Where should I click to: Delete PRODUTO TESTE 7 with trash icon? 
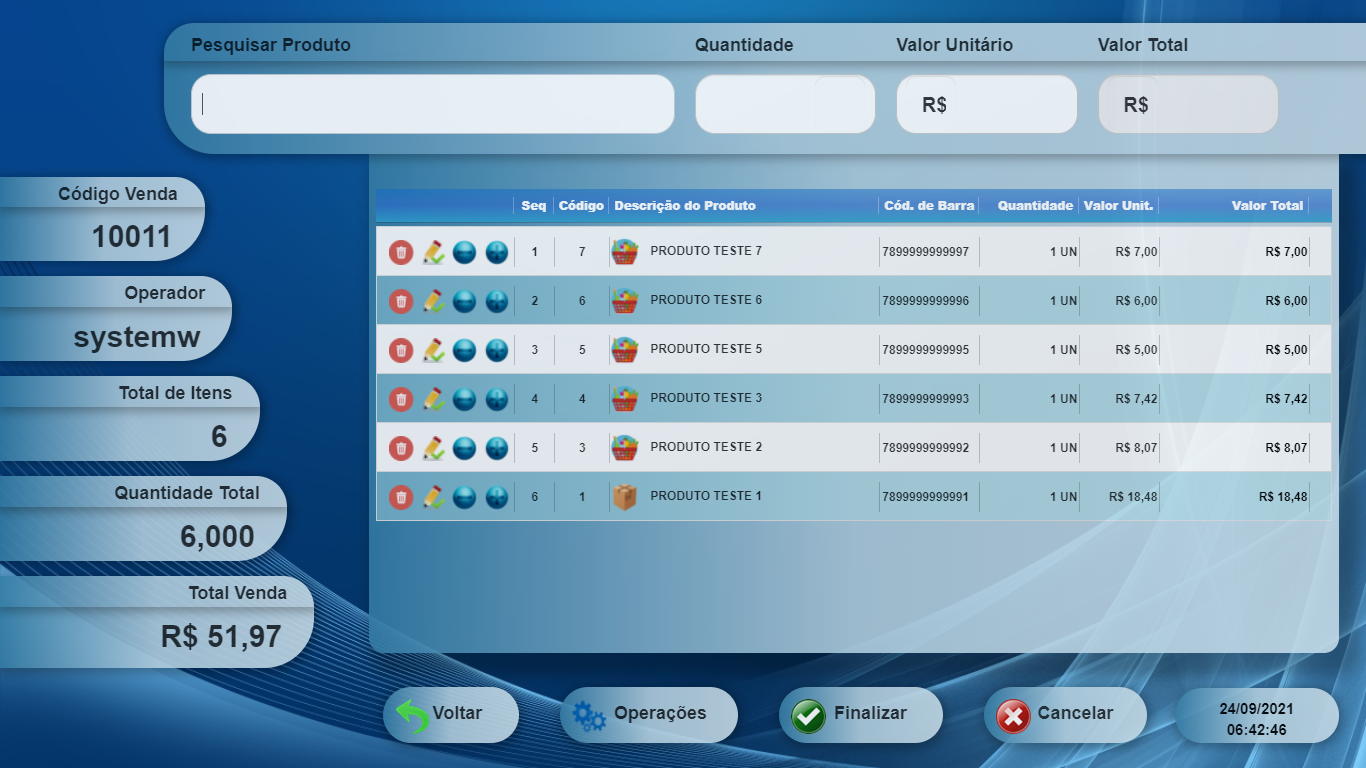tap(400, 252)
